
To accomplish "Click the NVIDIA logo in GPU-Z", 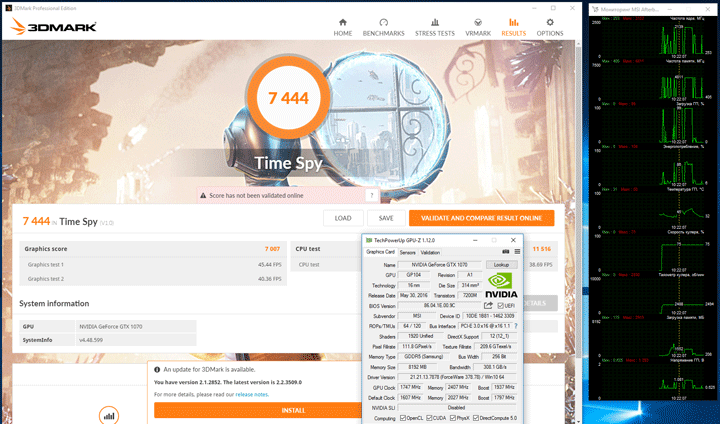I will (x=501, y=285).
